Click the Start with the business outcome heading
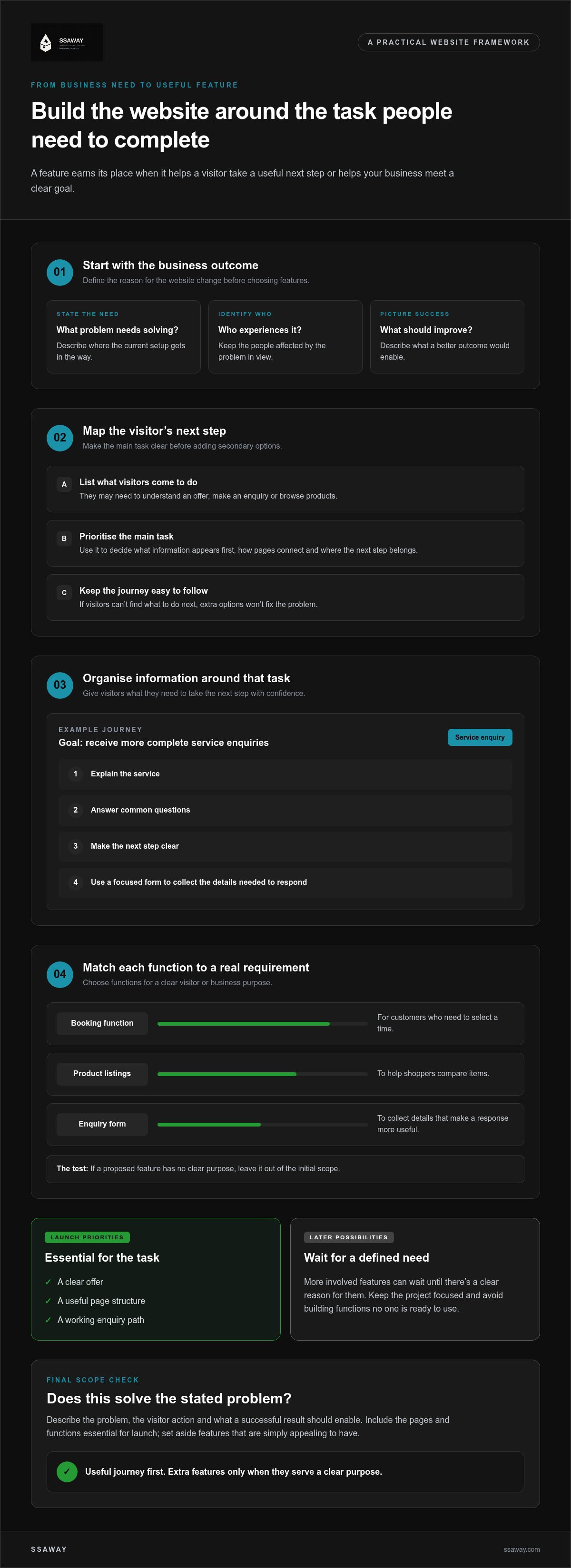Screen dimensions: 571x1568 (x=170, y=265)
